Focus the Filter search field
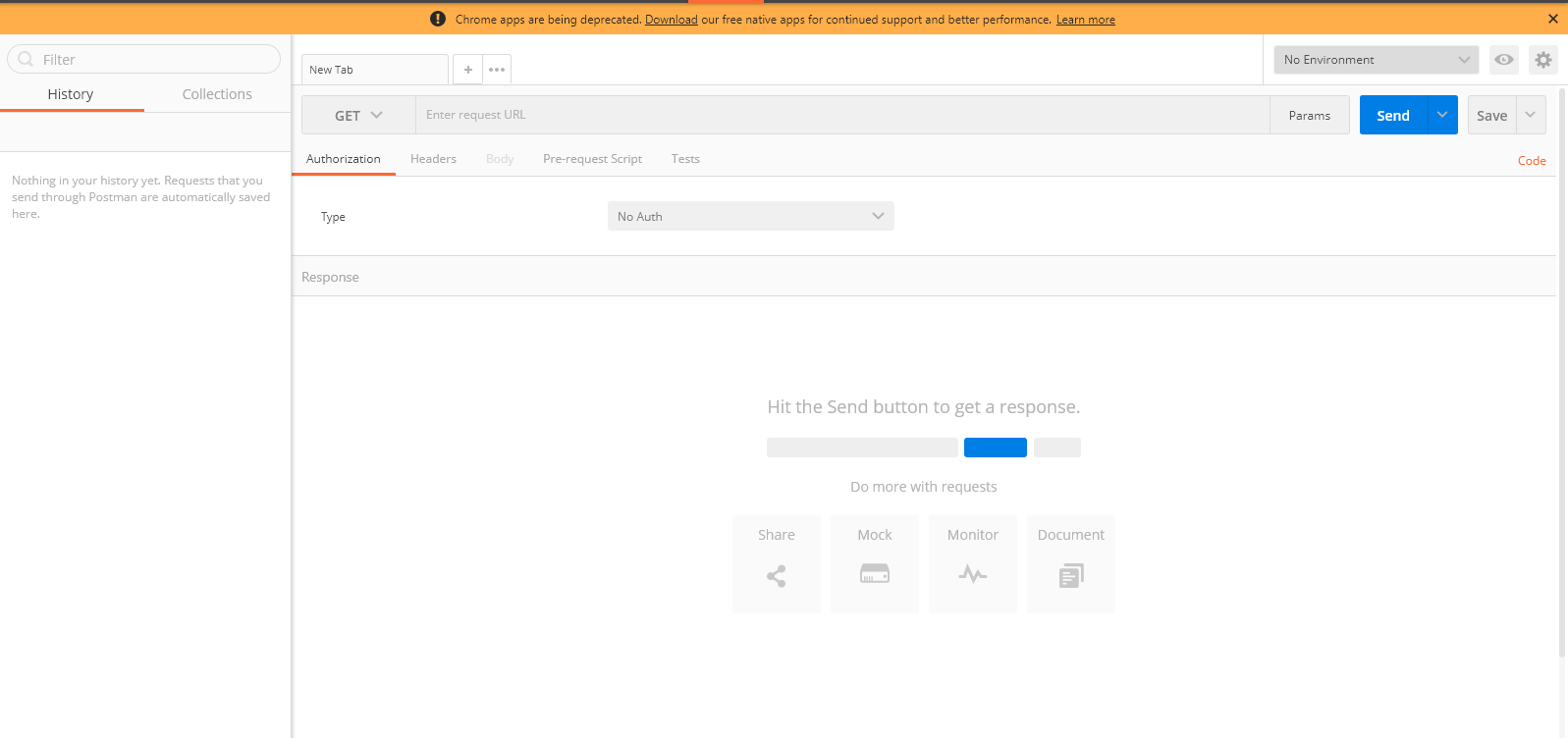The width and height of the screenshot is (1568, 738). pos(144,59)
